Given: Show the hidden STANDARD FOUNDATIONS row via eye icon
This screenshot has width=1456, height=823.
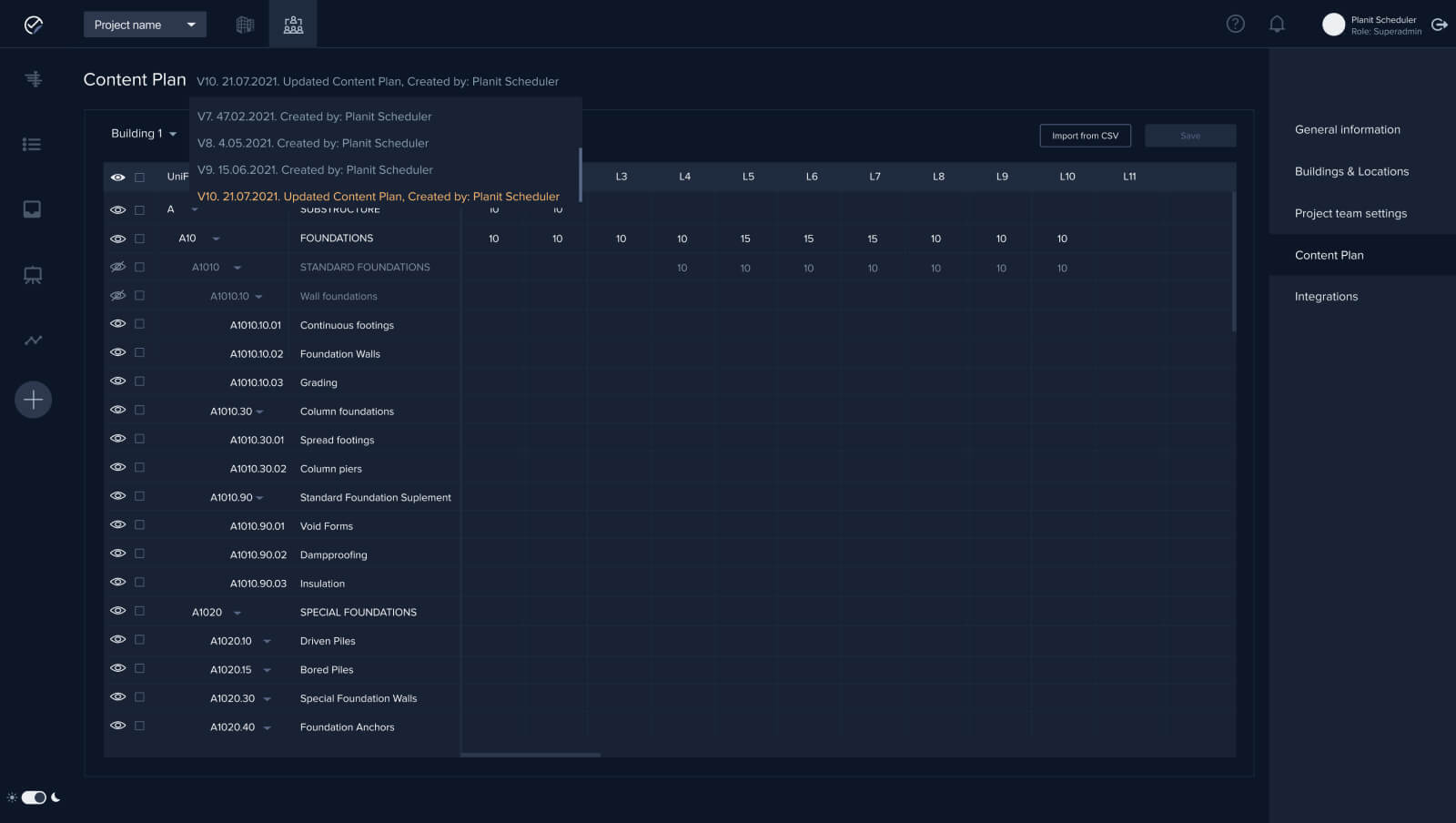Looking at the screenshot, I should tap(117, 268).
